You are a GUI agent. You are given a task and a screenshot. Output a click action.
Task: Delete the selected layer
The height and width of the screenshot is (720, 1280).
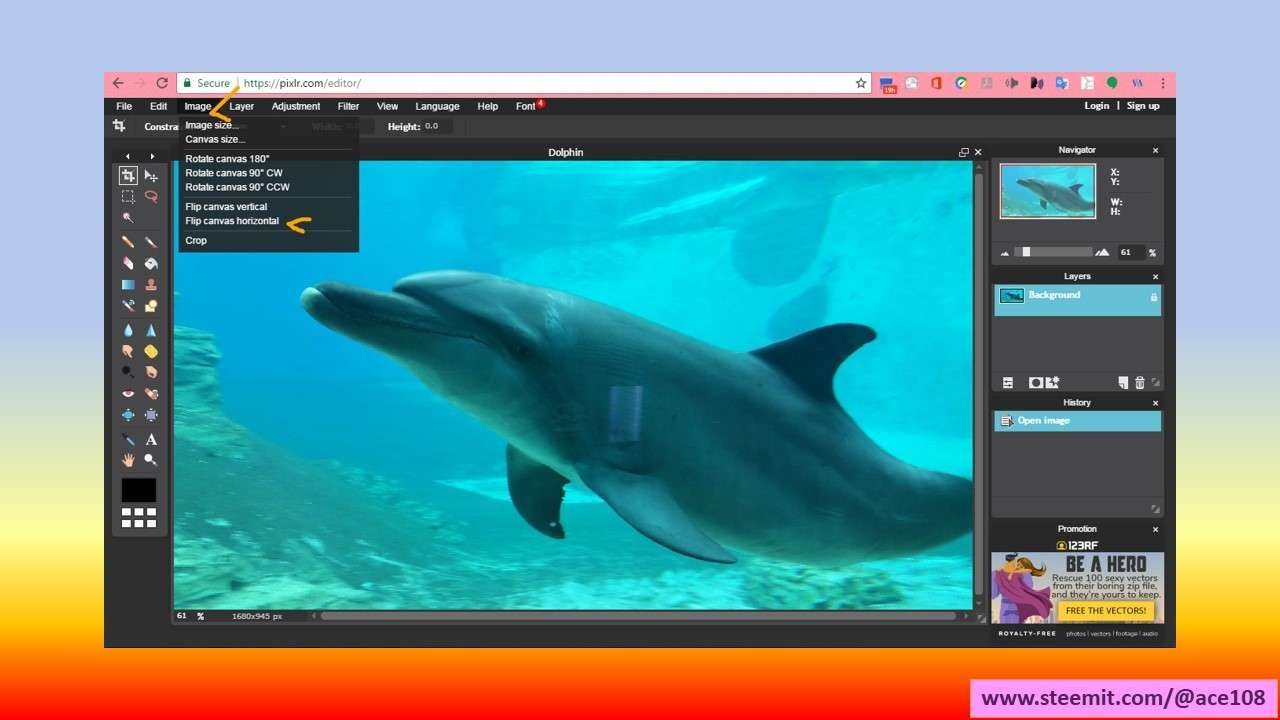(1139, 383)
